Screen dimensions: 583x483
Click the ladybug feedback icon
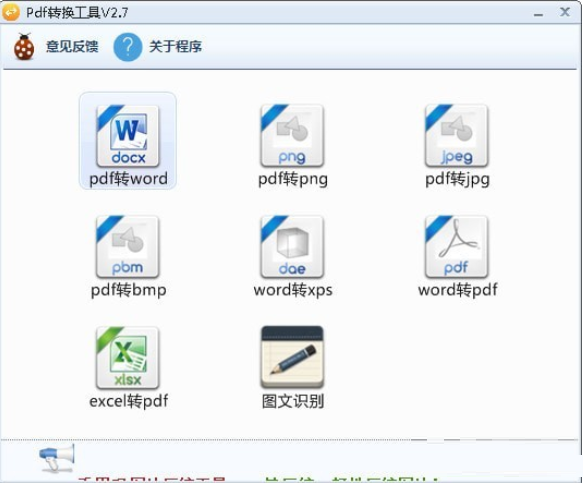(24, 46)
